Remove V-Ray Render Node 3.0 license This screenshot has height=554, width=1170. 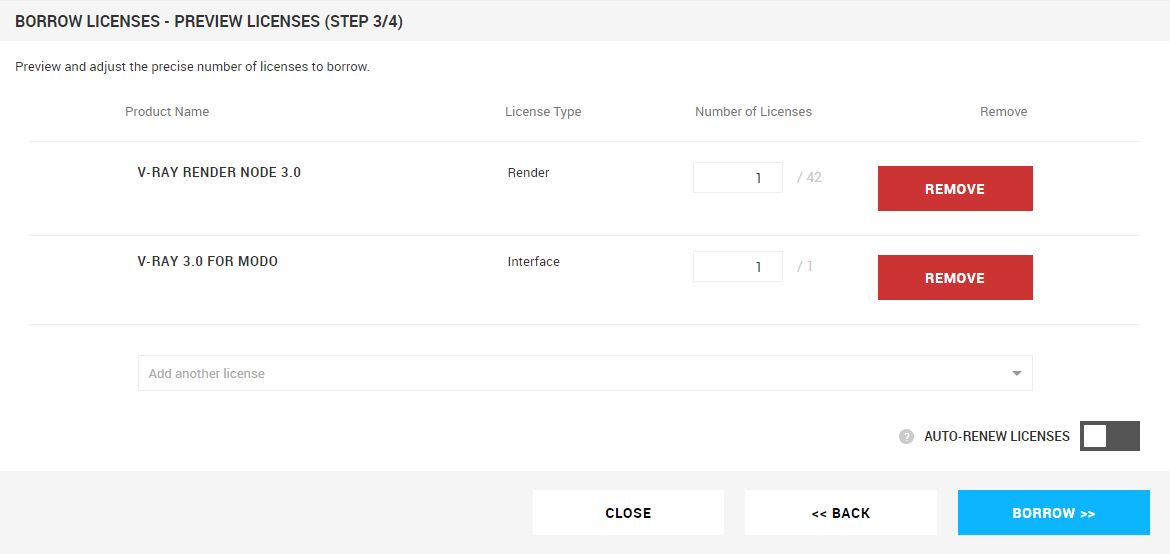(955, 189)
